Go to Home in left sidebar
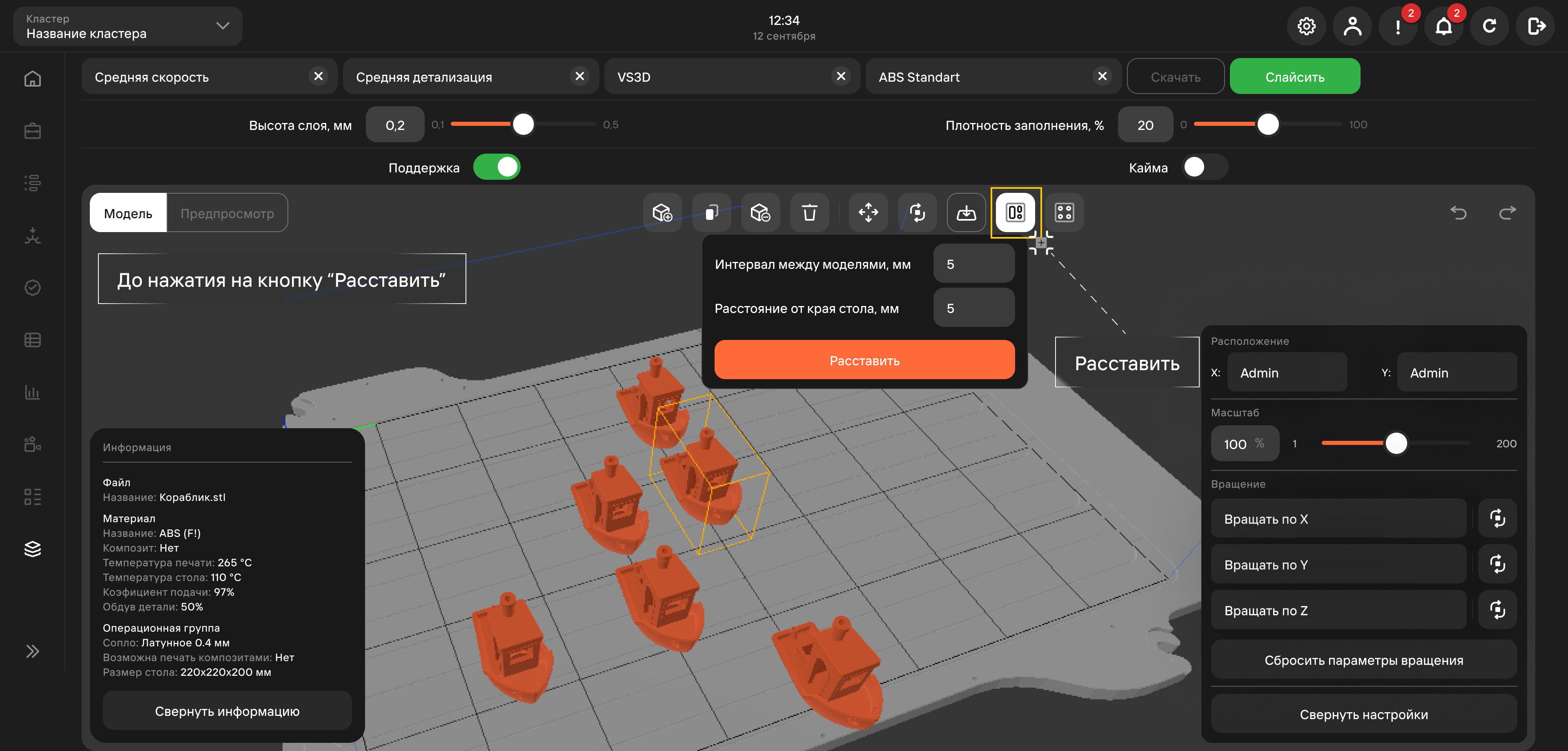1568x751 pixels. click(33, 79)
